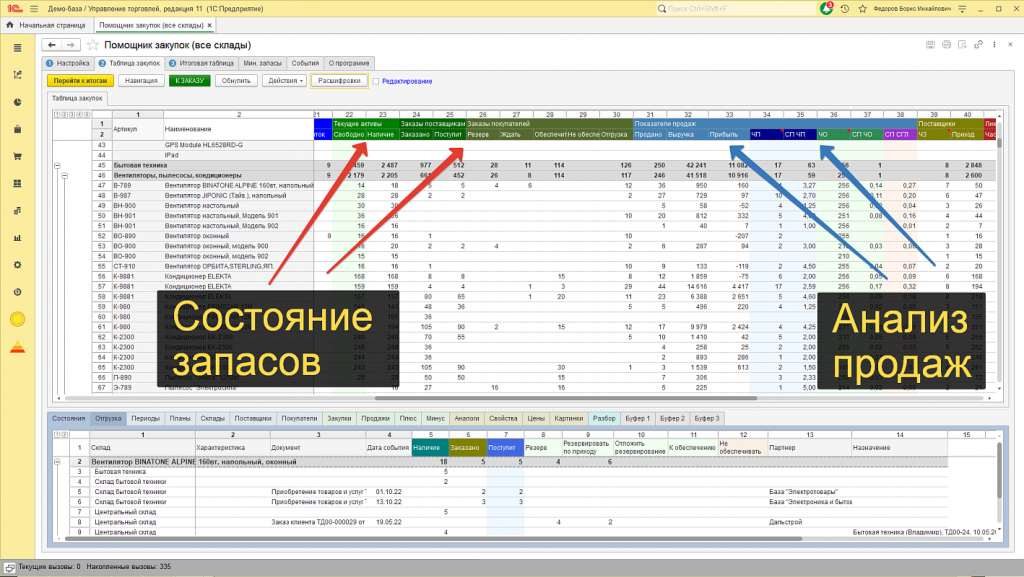Open the warehouse grid section in sidebar
Viewport: 1024px width, 577px height.
pos(18,183)
